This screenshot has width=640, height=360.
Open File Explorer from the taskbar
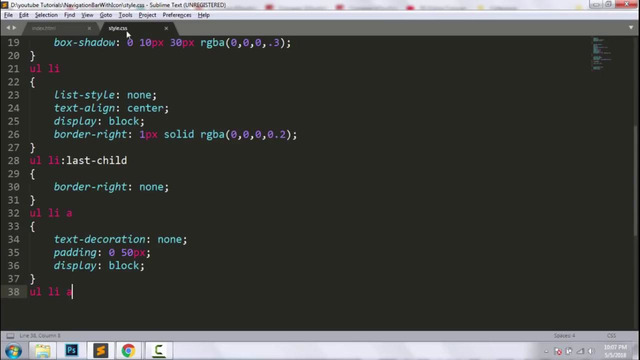42,351
